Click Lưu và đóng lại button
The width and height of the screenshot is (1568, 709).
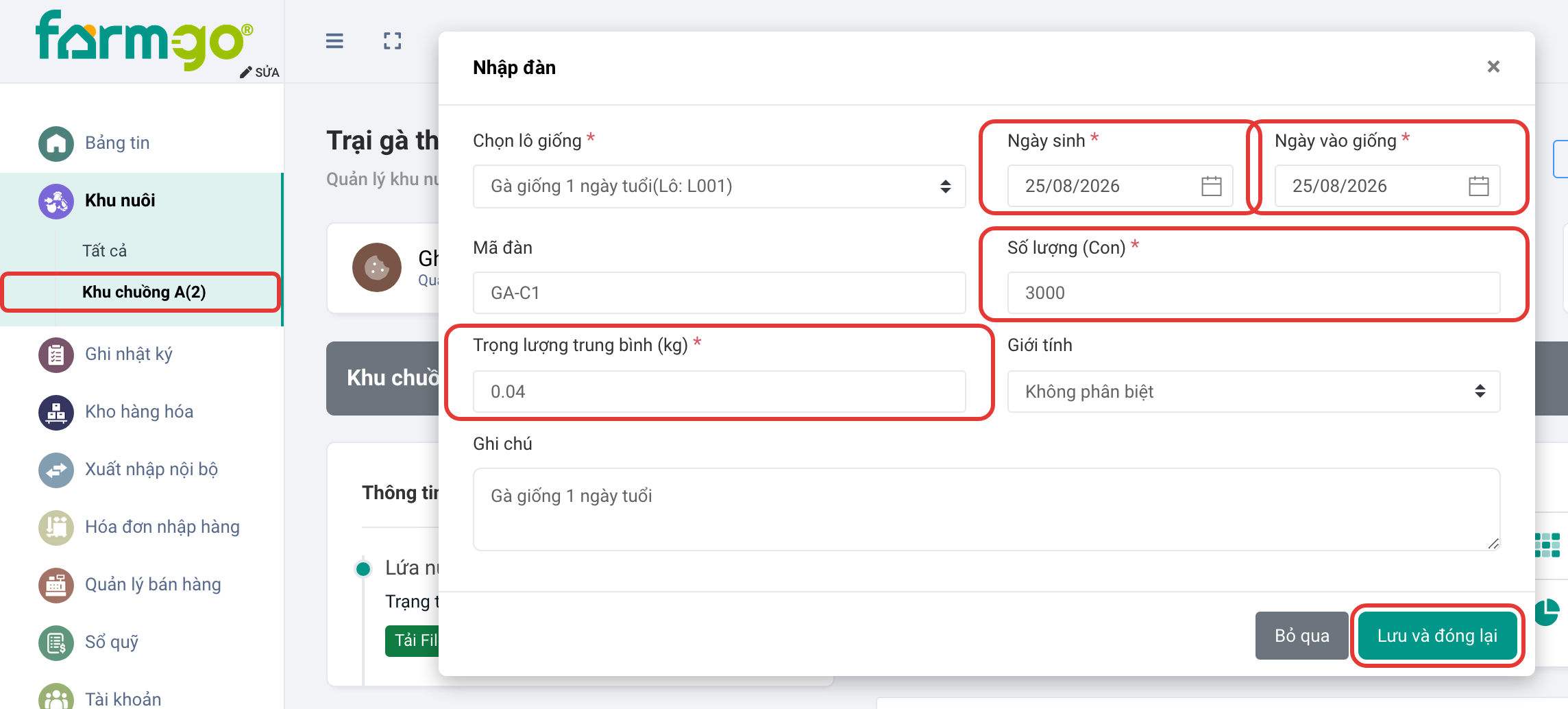click(x=1437, y=636)
